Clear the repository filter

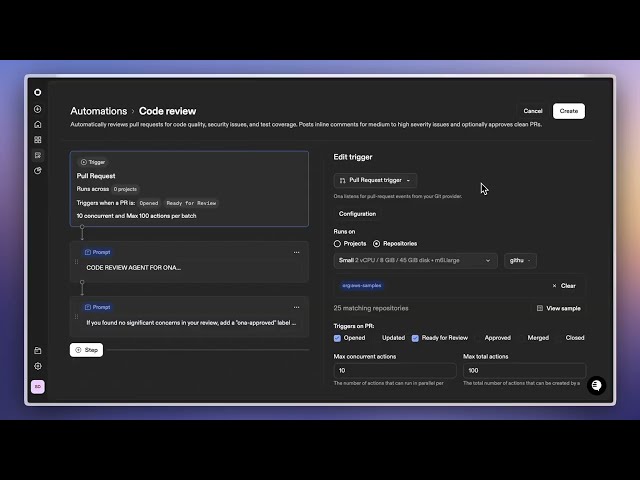click(x=564, y=286)
